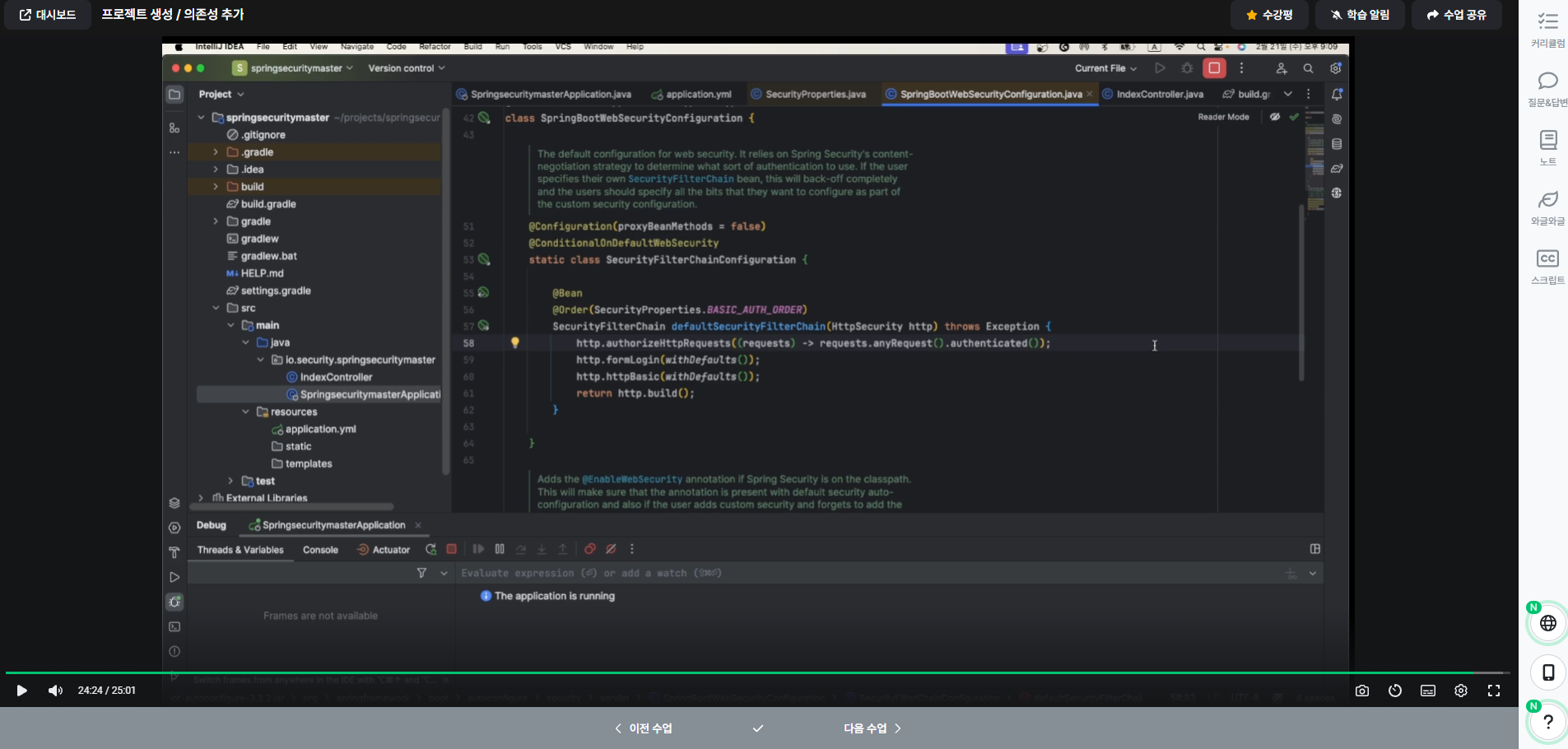
Task: Open the Problems exclamation tool window icon
Action: pos(174,651)
